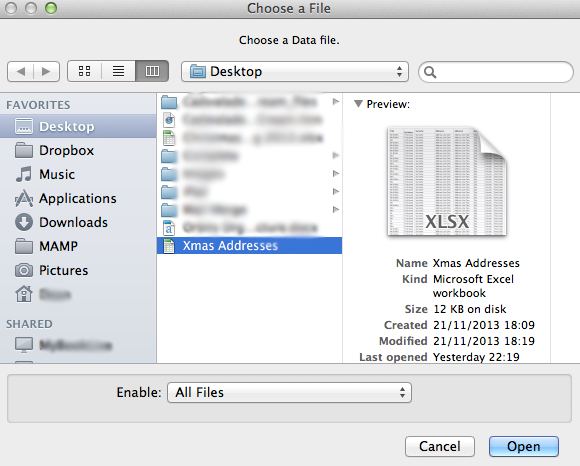Select column view mode

[x=152, y=71]
